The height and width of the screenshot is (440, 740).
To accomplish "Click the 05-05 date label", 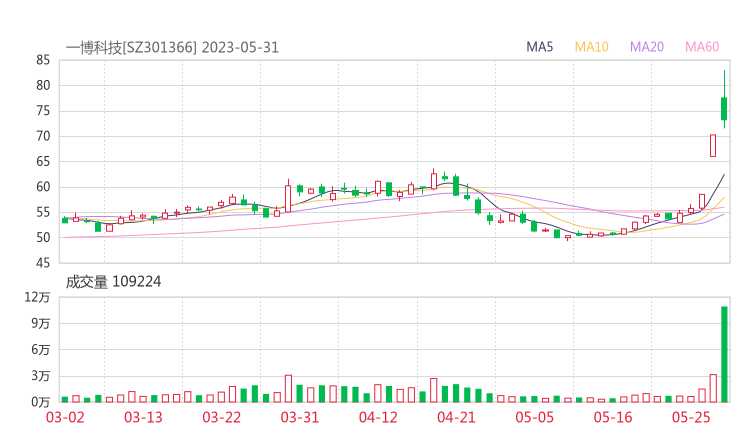I will coord(535,418).
